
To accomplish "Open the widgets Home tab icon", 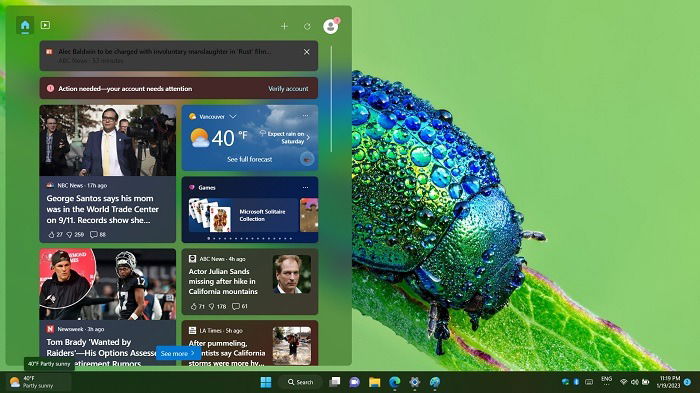I will pos(25,25).
